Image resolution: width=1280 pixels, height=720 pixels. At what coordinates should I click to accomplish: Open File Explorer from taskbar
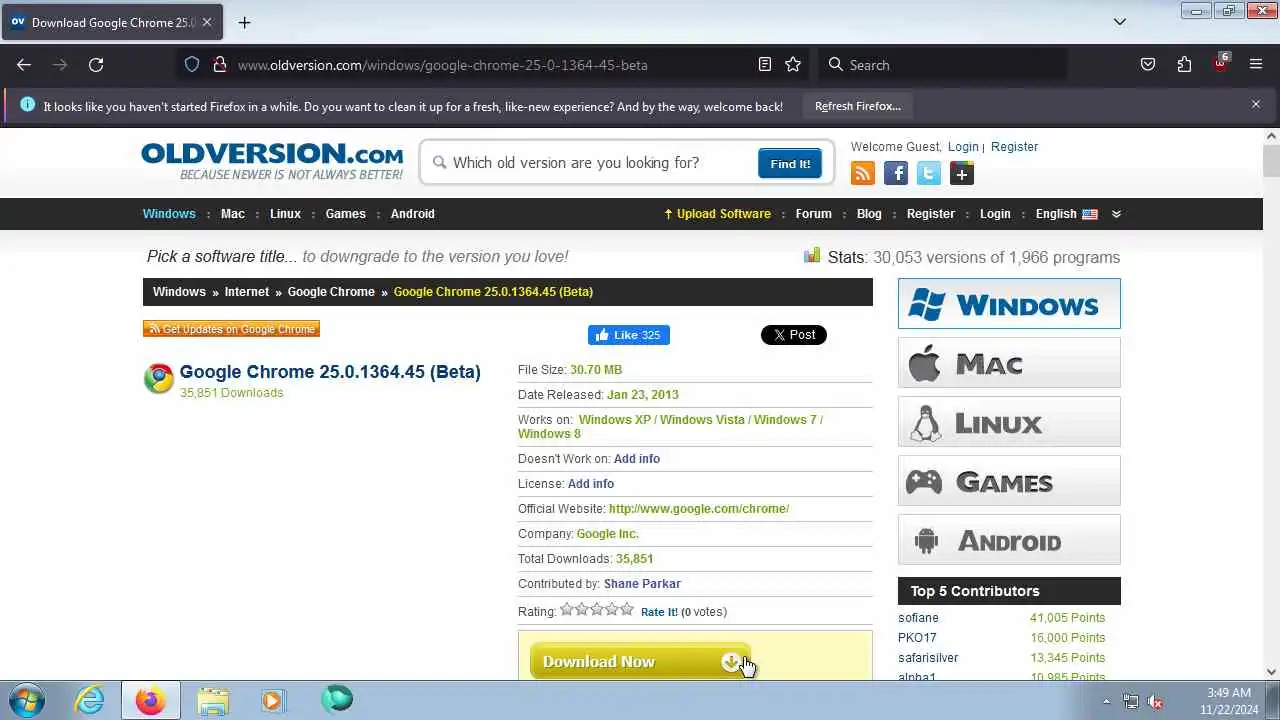(x=213, y=700)
